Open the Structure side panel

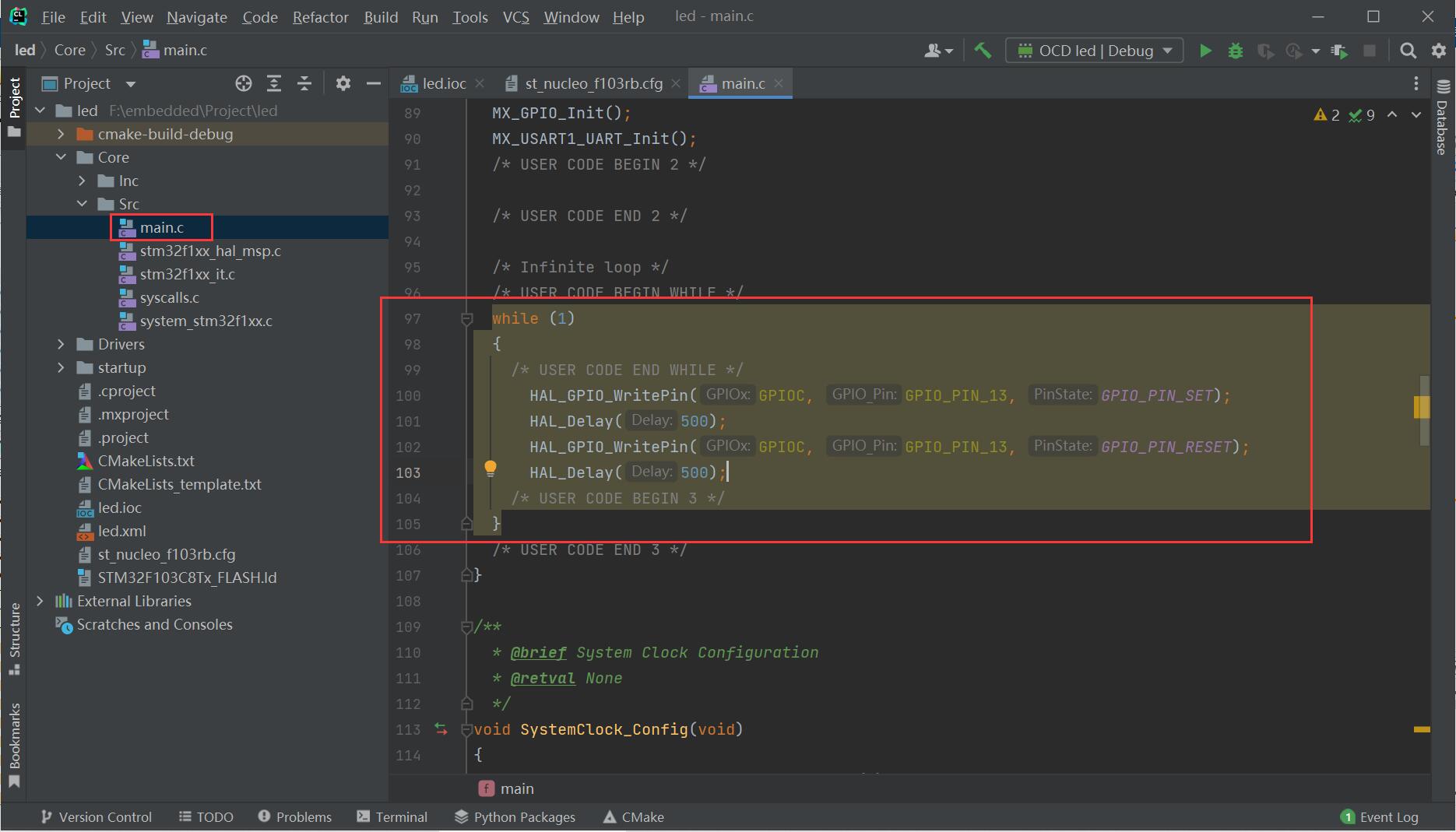tap(14, 639)
